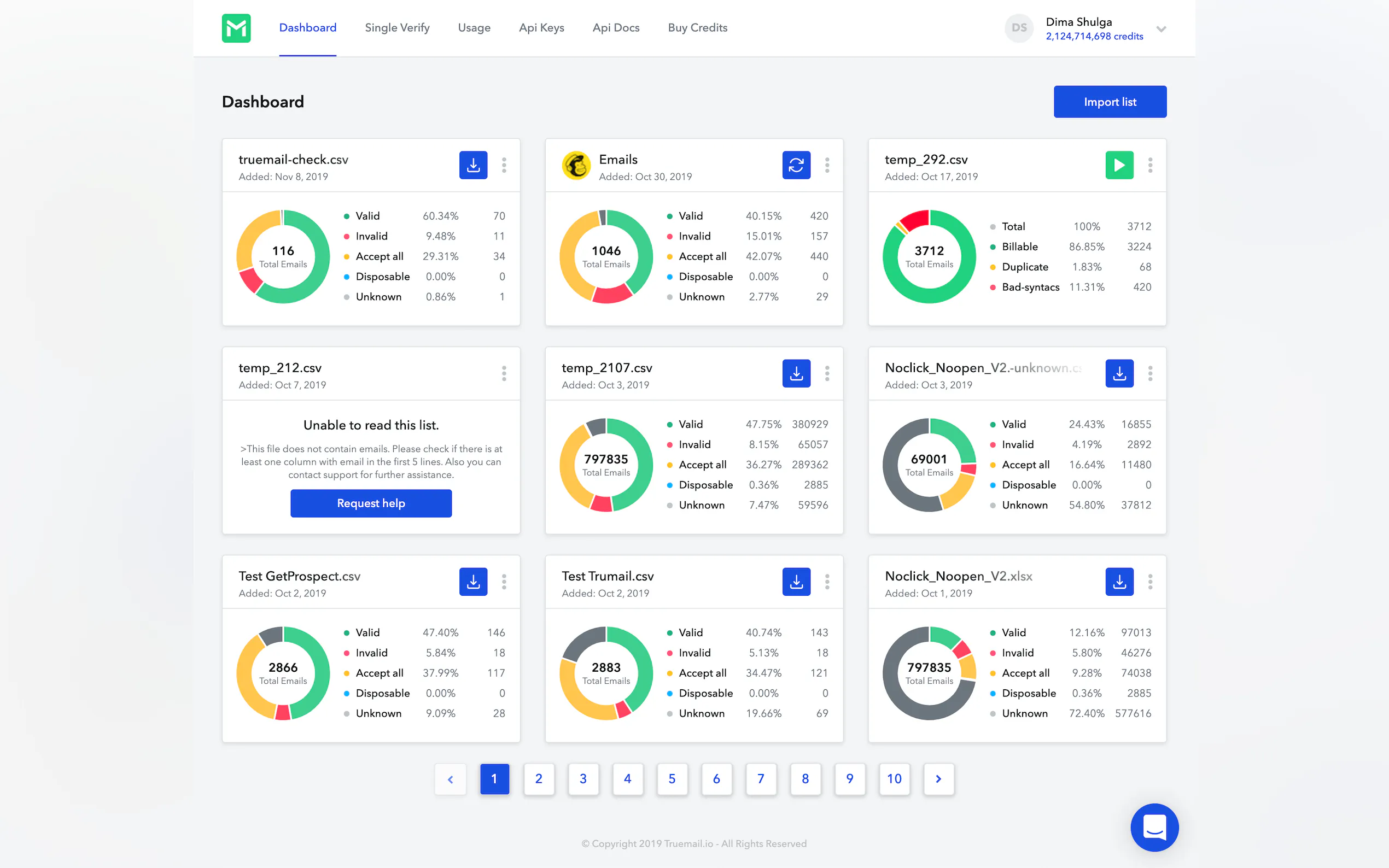The height and width of the screenshot is (868, 1389).
Task: Download the Test GetProspect.csv results
Action: coord(473,582)
